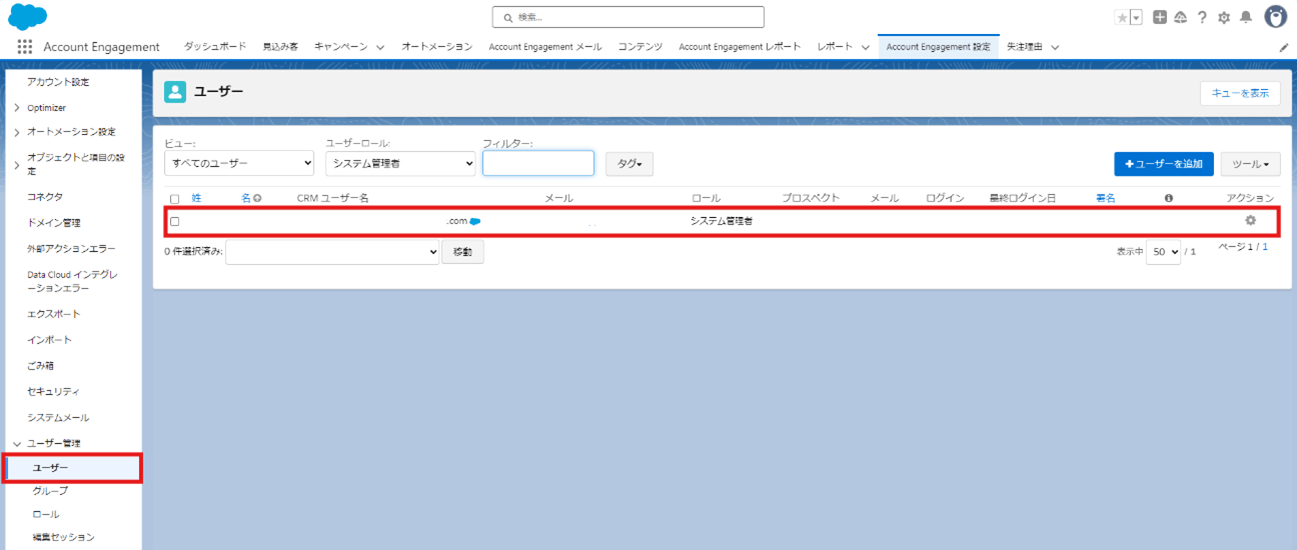The width and height of the screenshot is (1297, 550).
Task: Expand the オートメーション設定 sidebar section
Action: point(17,132)
